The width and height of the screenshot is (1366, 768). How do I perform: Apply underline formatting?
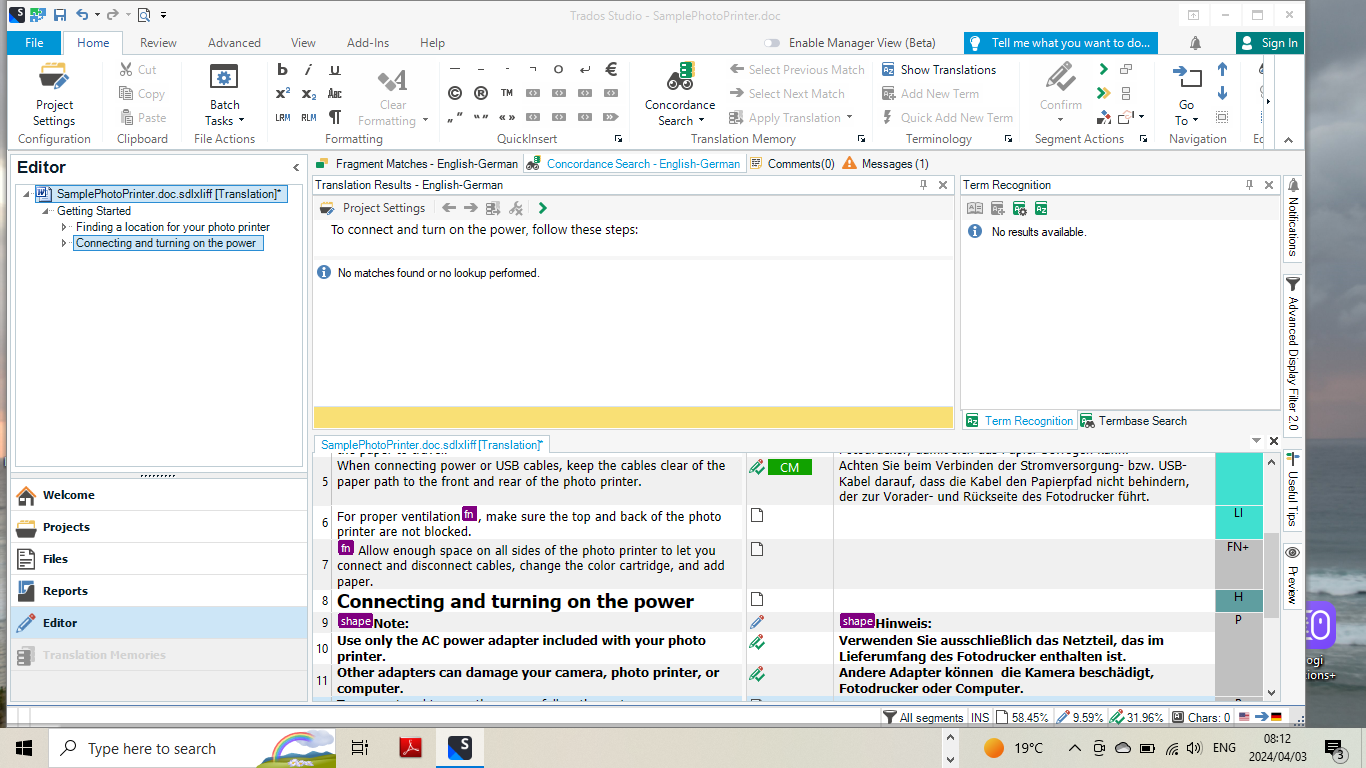point(335,70)
